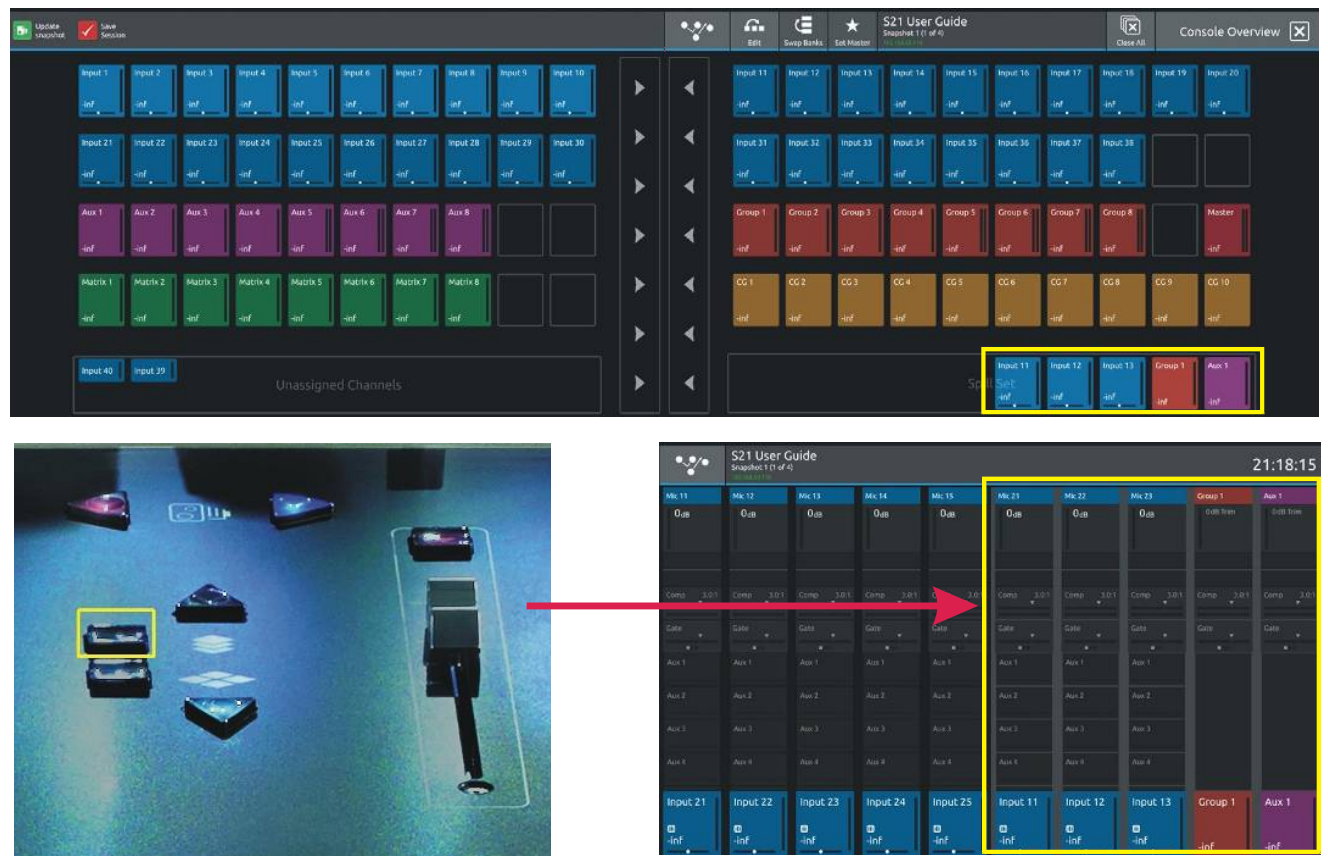Select the red Master tile

[x=1227, y=230]
